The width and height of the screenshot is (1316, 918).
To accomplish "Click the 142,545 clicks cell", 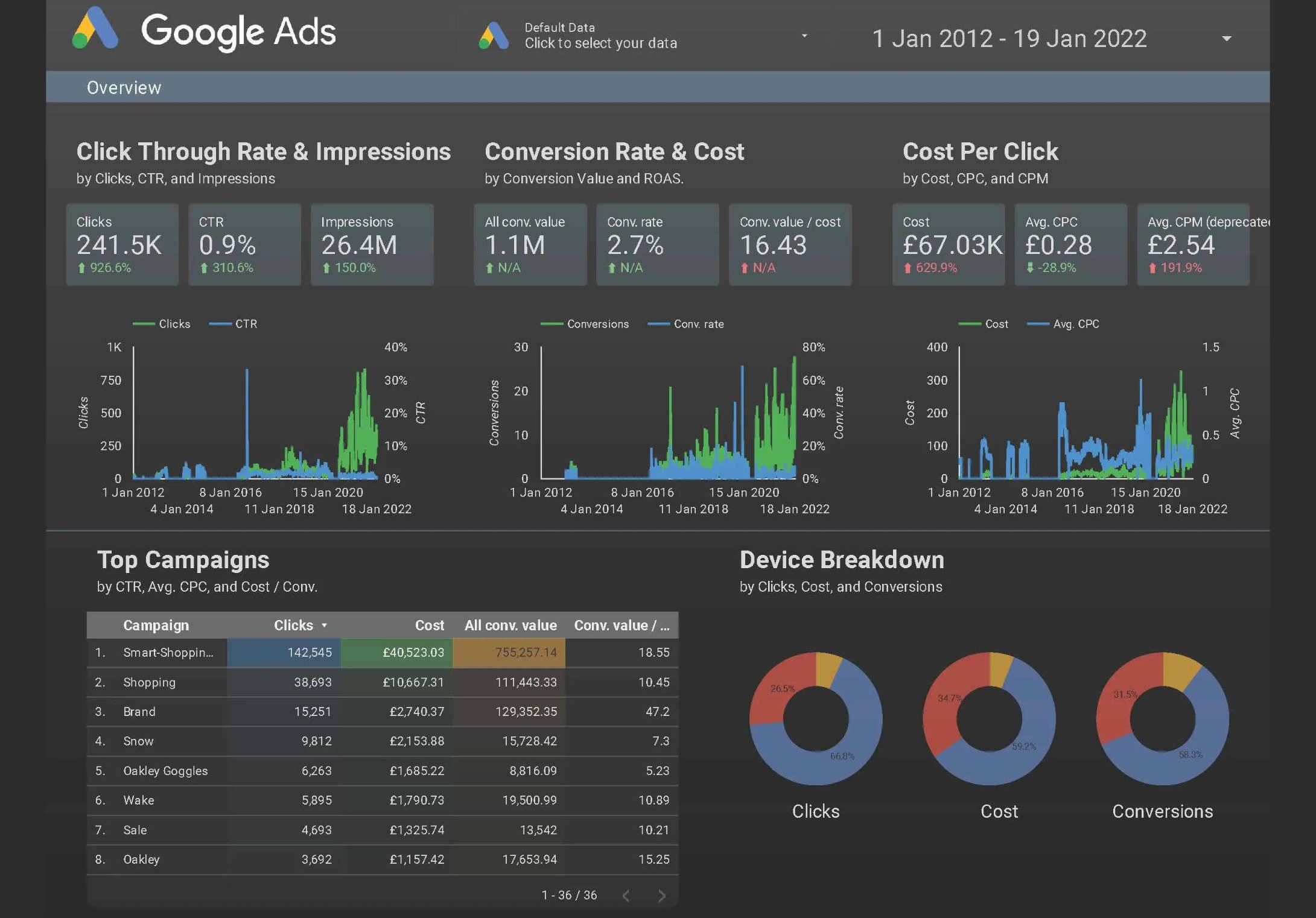I will [x=284, y=653].
